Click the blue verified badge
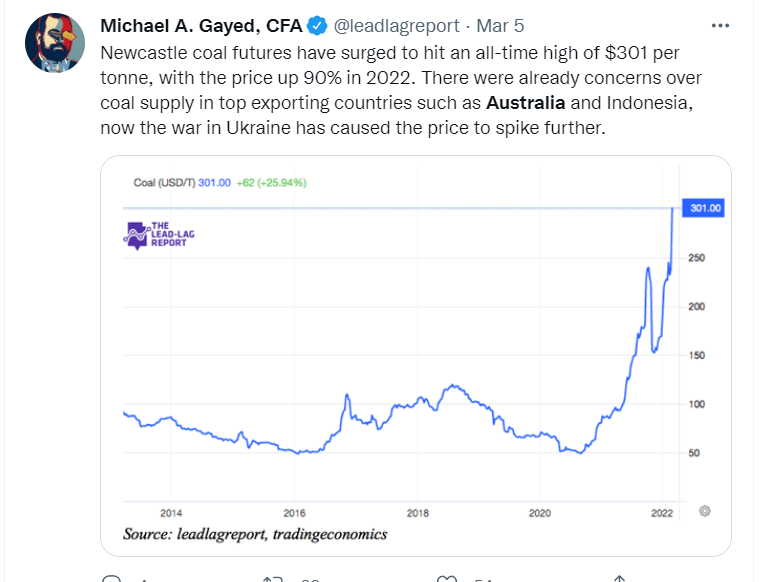This screenshot has height=582, width=768. 317,25
